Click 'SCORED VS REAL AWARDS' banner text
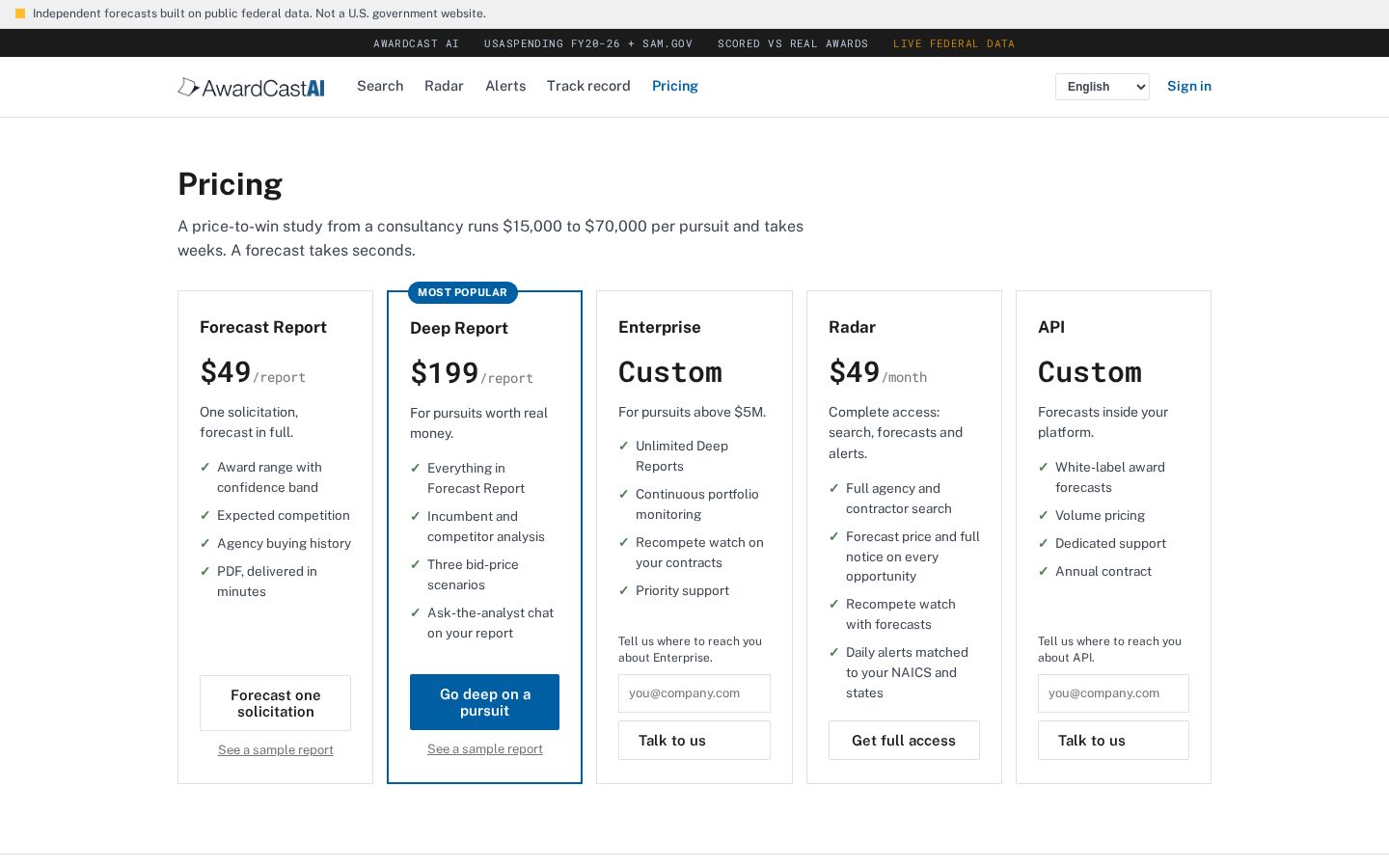This screenshot has width=1389, height=868. coord(793,43)
